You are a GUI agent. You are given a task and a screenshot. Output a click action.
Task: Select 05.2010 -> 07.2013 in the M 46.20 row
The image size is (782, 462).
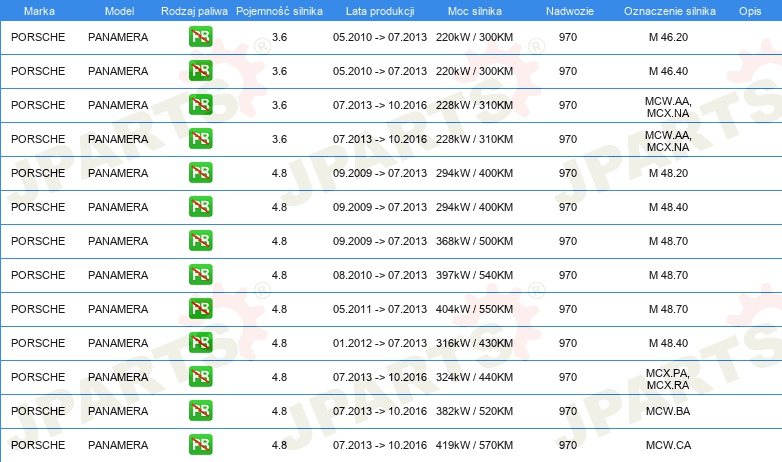[x=380, y=37]
